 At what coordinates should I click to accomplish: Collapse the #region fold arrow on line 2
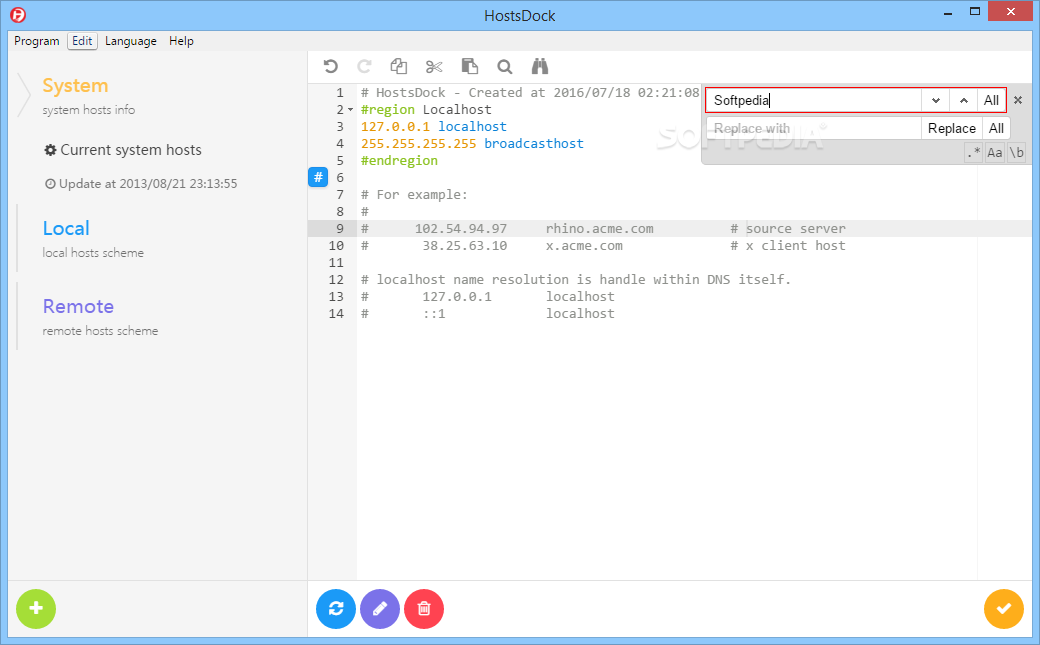350,109
